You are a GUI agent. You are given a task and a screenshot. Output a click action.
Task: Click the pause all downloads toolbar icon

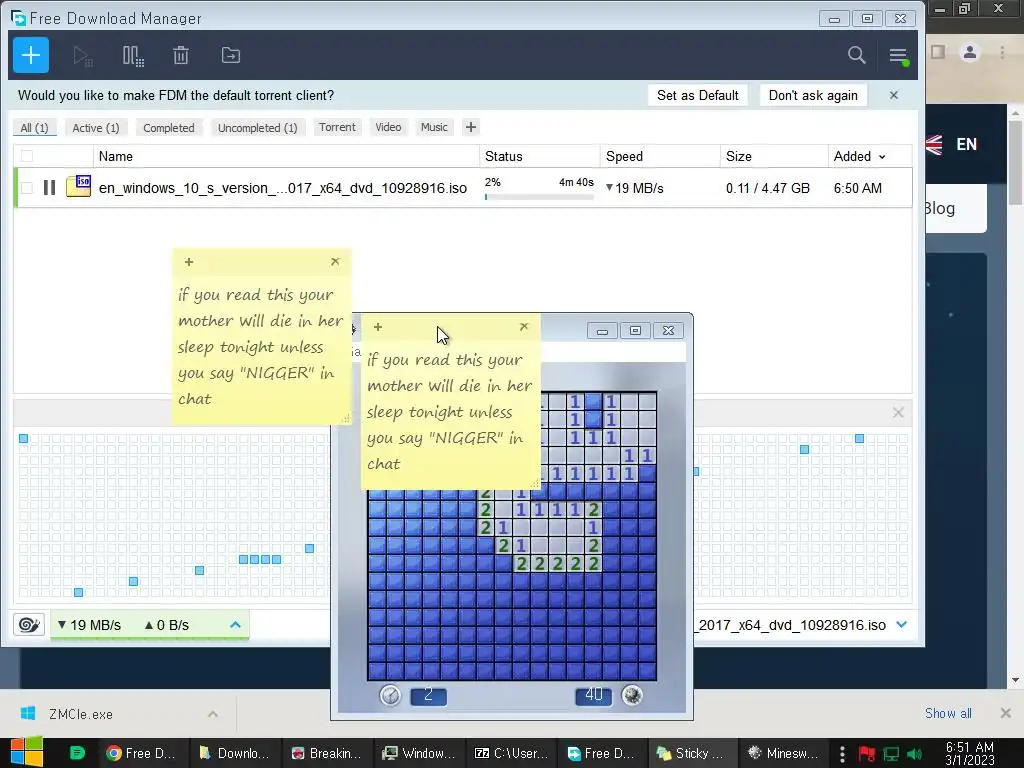(x=133, y=56)
